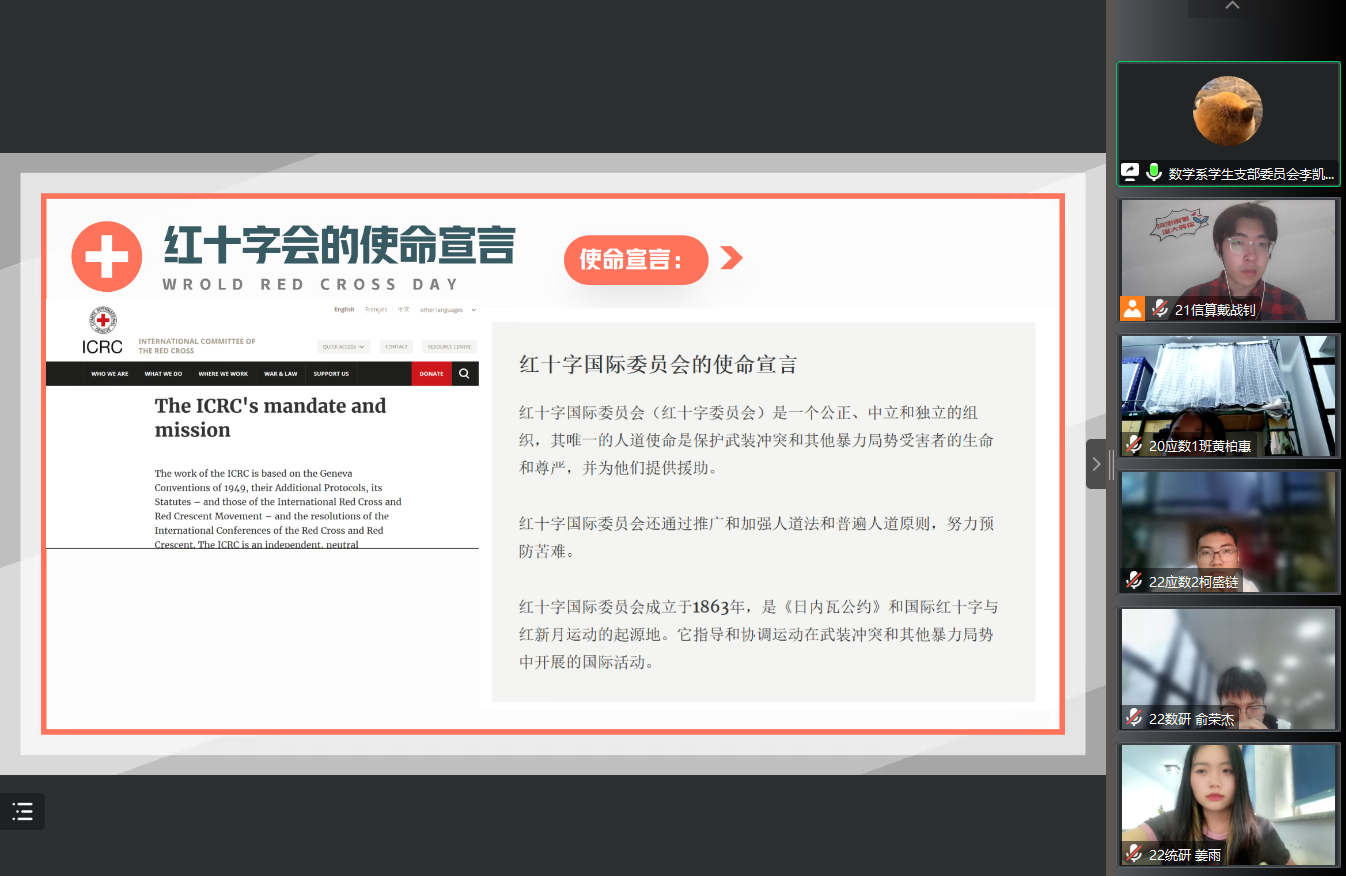The width and height of the screenshot is (1346, 876).
Task: Toggle muted microphone of 22应数2柯盛链
Action: coord(1134,580)
